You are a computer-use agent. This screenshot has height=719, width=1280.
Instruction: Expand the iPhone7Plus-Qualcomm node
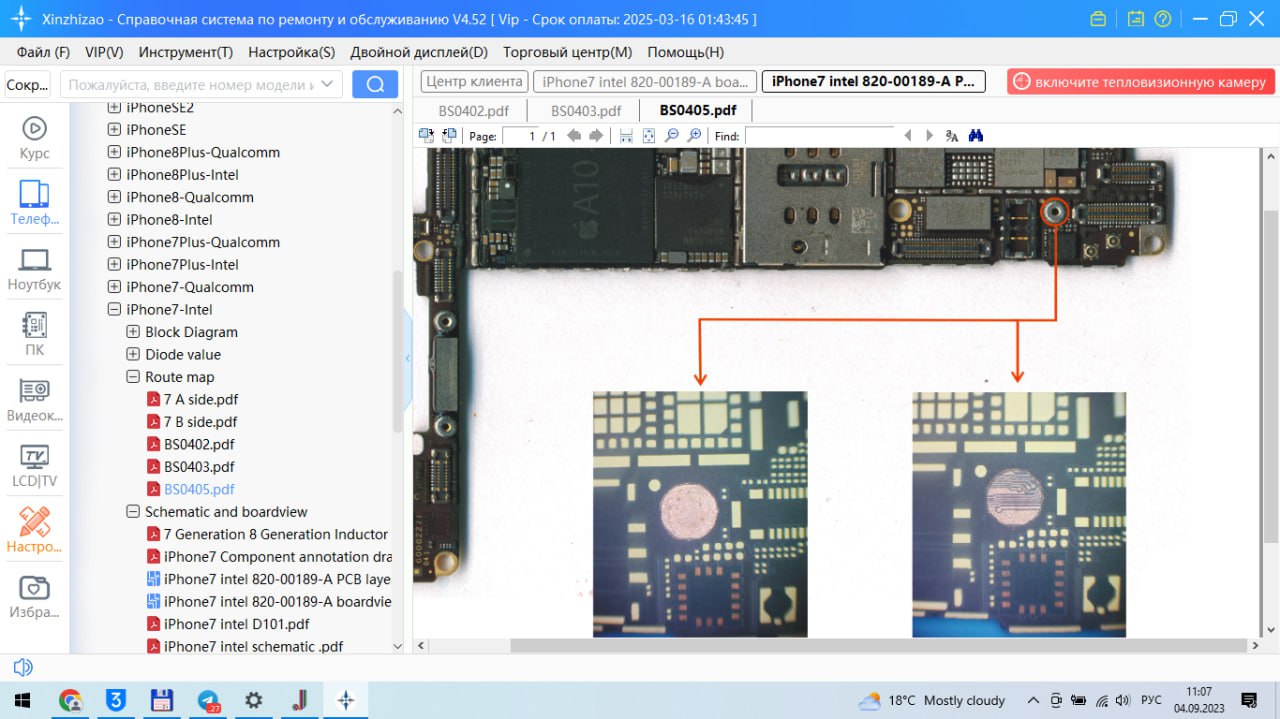tap(114, 242)
